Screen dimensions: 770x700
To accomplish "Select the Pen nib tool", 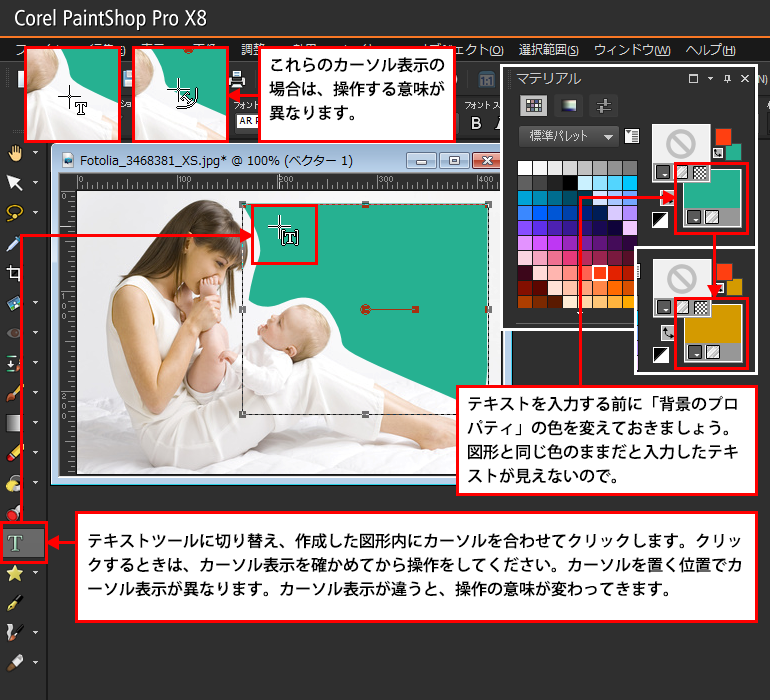I will [x=15, y=603].
